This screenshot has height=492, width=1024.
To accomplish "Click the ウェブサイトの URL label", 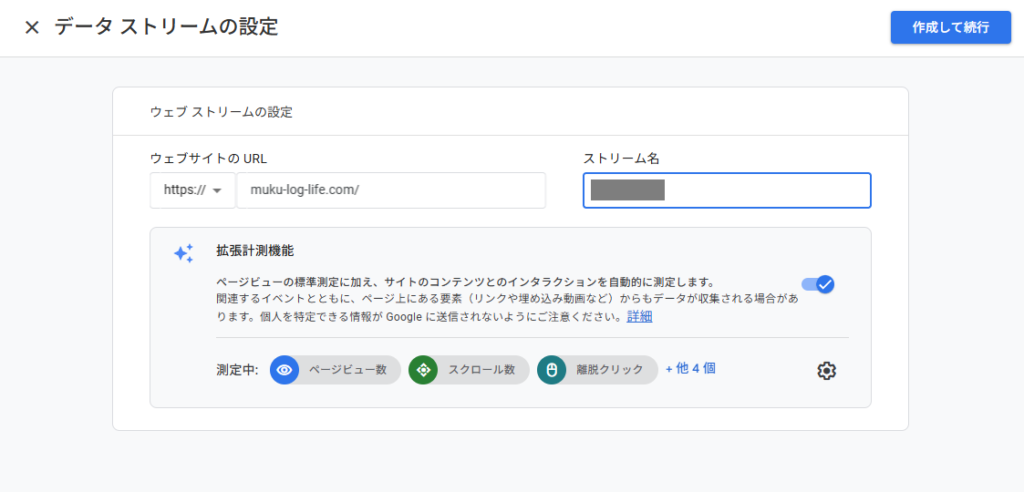I will tap(208, 158).
